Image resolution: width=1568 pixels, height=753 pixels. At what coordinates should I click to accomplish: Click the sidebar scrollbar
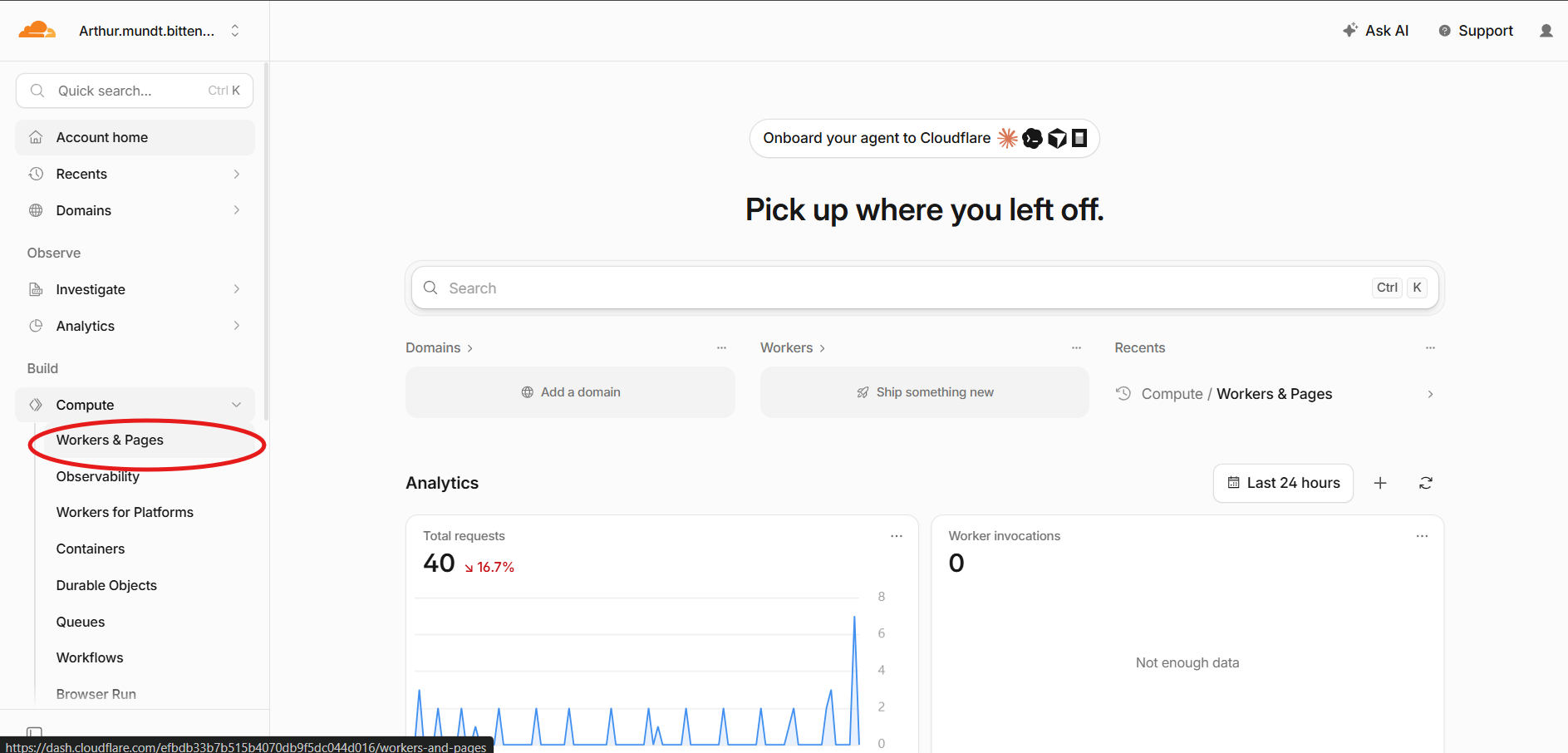266,241
